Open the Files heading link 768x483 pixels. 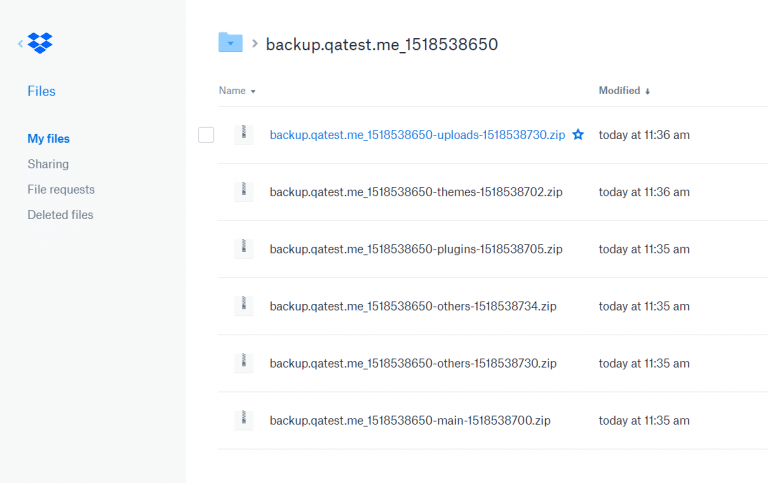click(x=41, y=91)
